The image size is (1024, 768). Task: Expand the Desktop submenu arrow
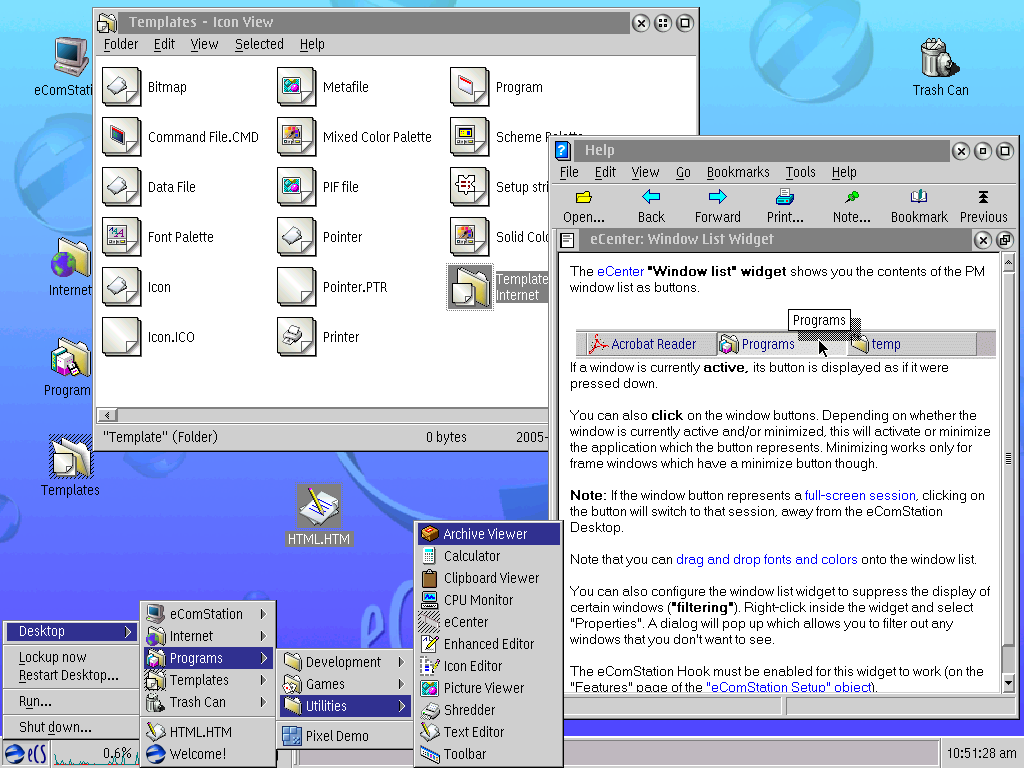click(128, 632)
